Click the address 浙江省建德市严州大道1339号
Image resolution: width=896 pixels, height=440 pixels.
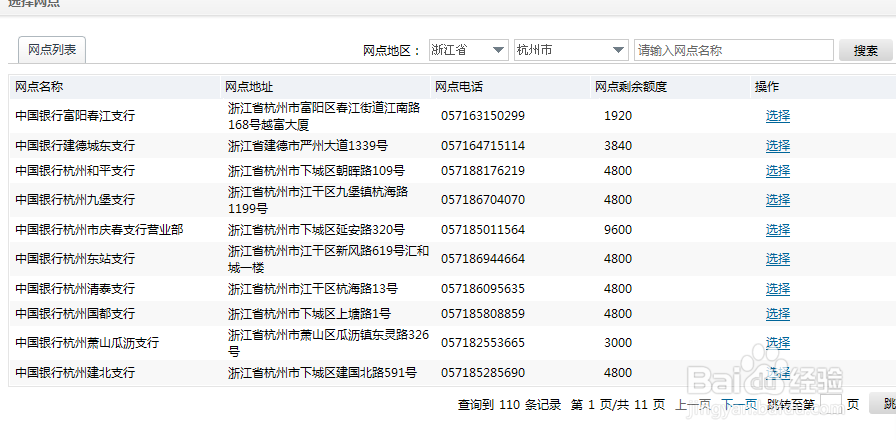[307, 146]
